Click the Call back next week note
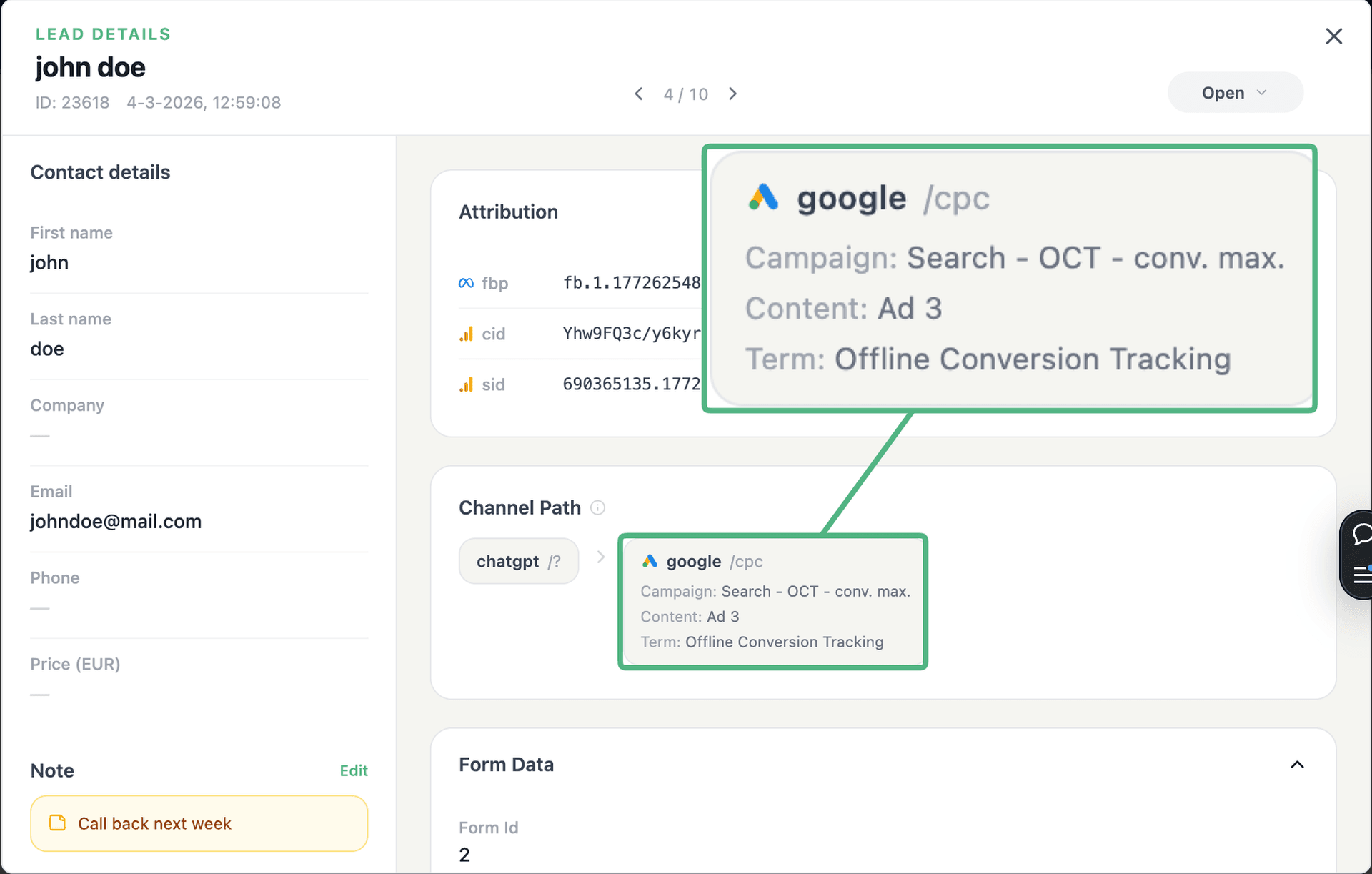 click(199, 823)
